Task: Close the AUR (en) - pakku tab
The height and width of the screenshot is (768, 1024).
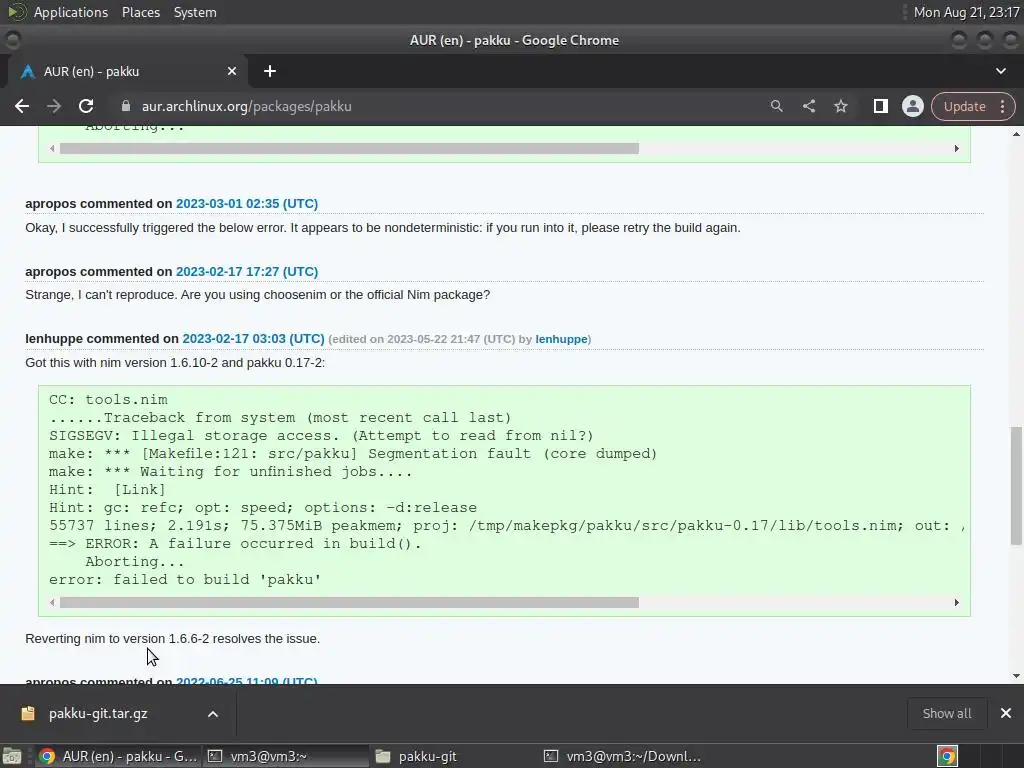Action: tap(232, 71)
